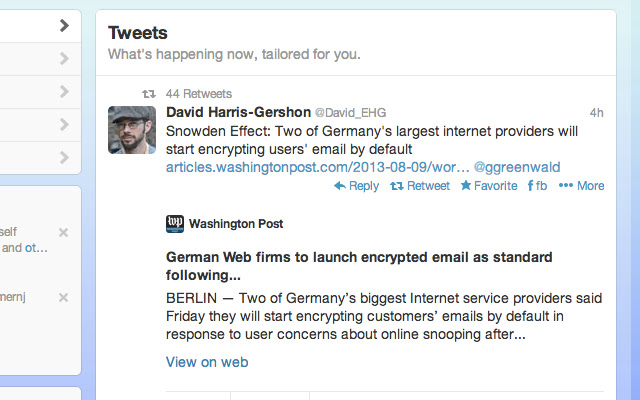Viewport: 640px width, 400px height.
Task: Open the washingtonpost.com article link
Action: pos(318,167)
